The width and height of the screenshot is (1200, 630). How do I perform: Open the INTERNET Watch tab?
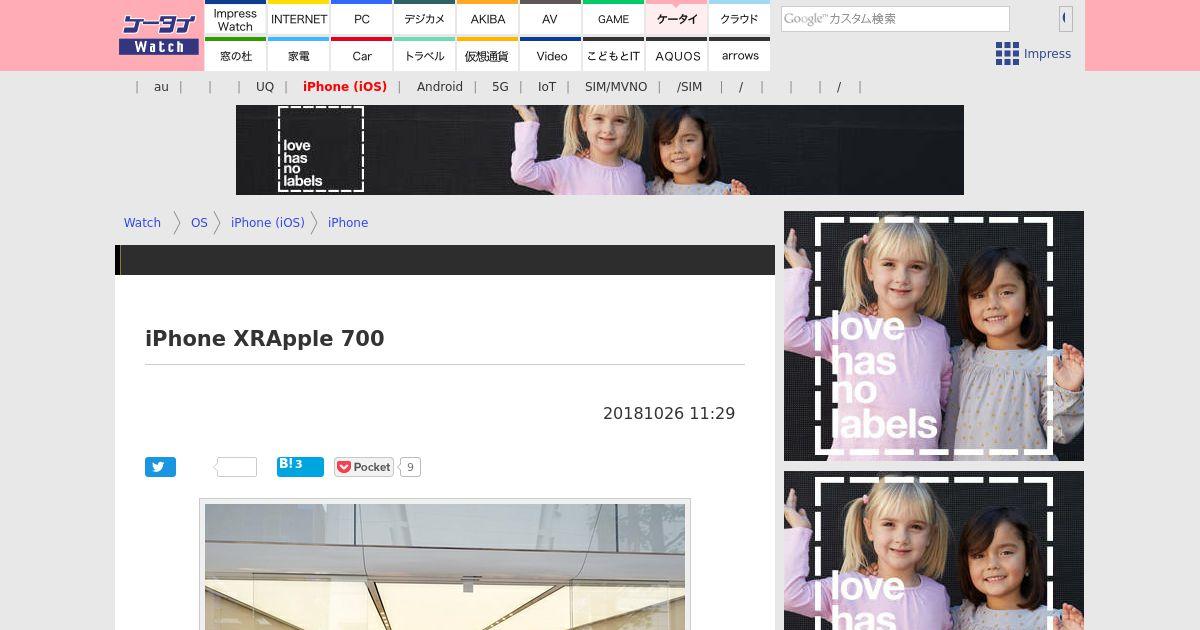click(x=299, y=18)
